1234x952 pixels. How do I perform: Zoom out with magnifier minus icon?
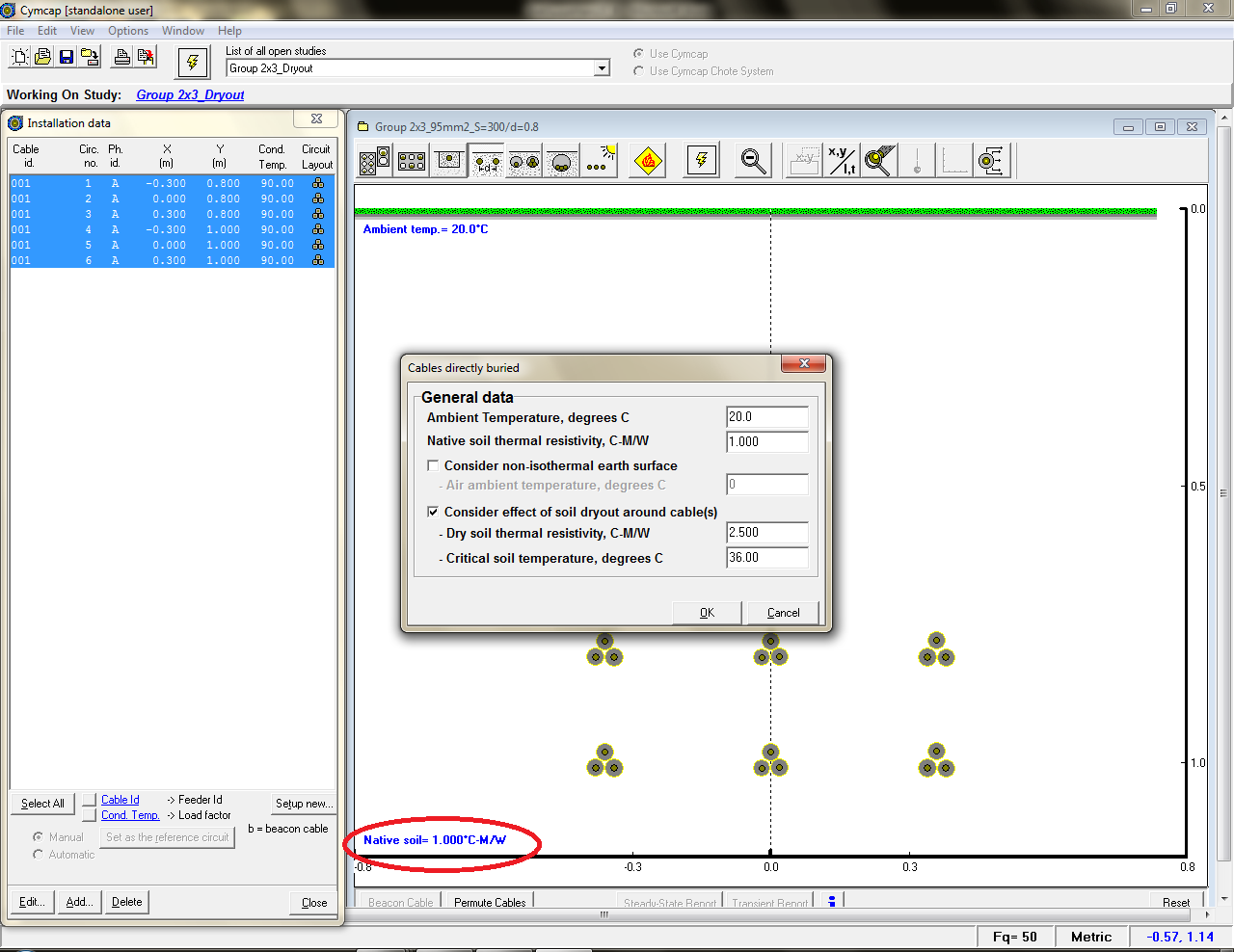753,161
